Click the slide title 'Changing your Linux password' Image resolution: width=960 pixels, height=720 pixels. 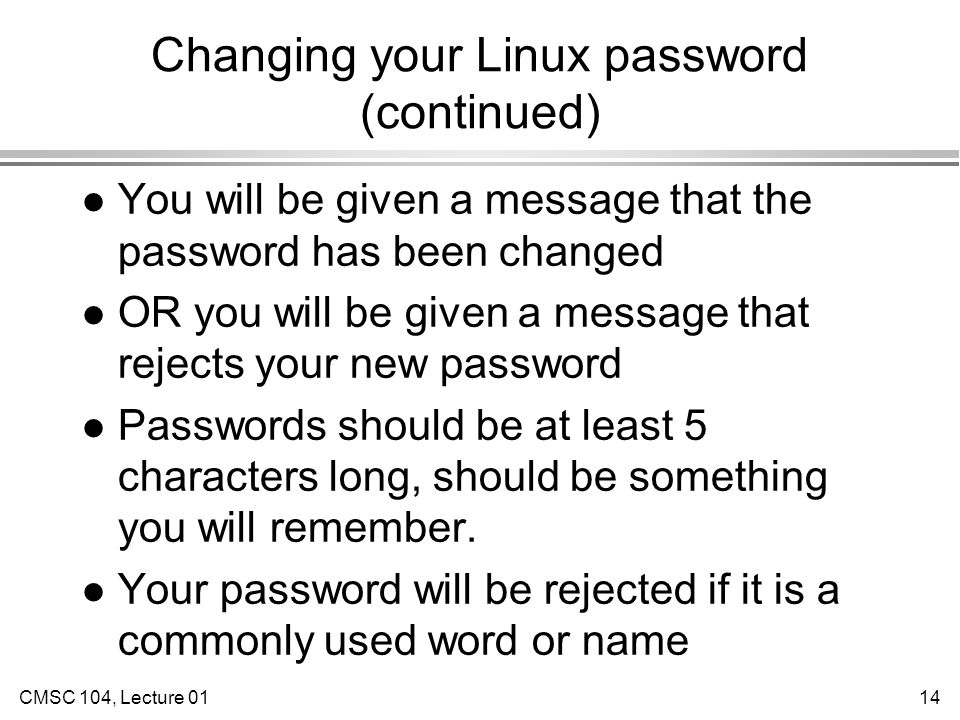pos(479,57)
